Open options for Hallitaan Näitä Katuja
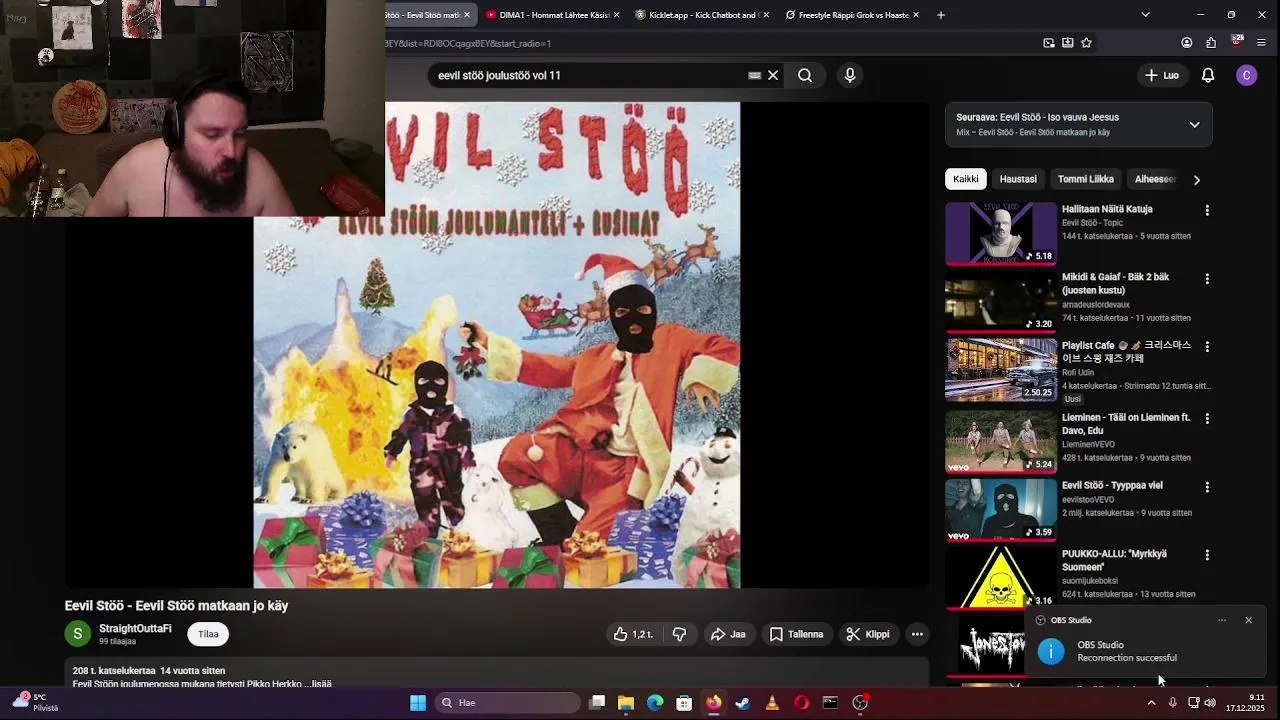1280x720 pixels. click(1207, 210)
